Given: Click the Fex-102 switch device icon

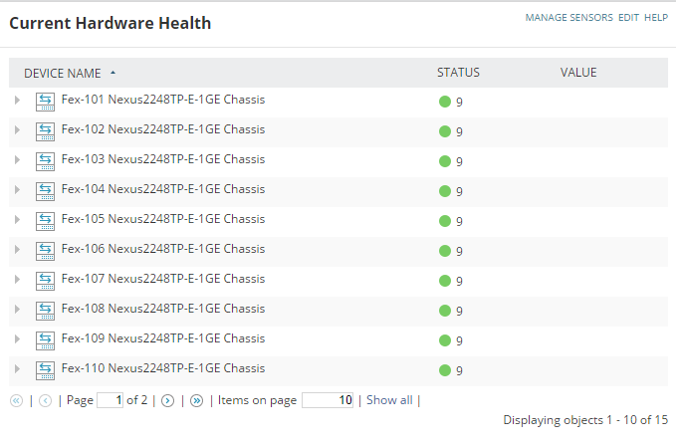Looking at the screenshot, I should tap(45, 132).
